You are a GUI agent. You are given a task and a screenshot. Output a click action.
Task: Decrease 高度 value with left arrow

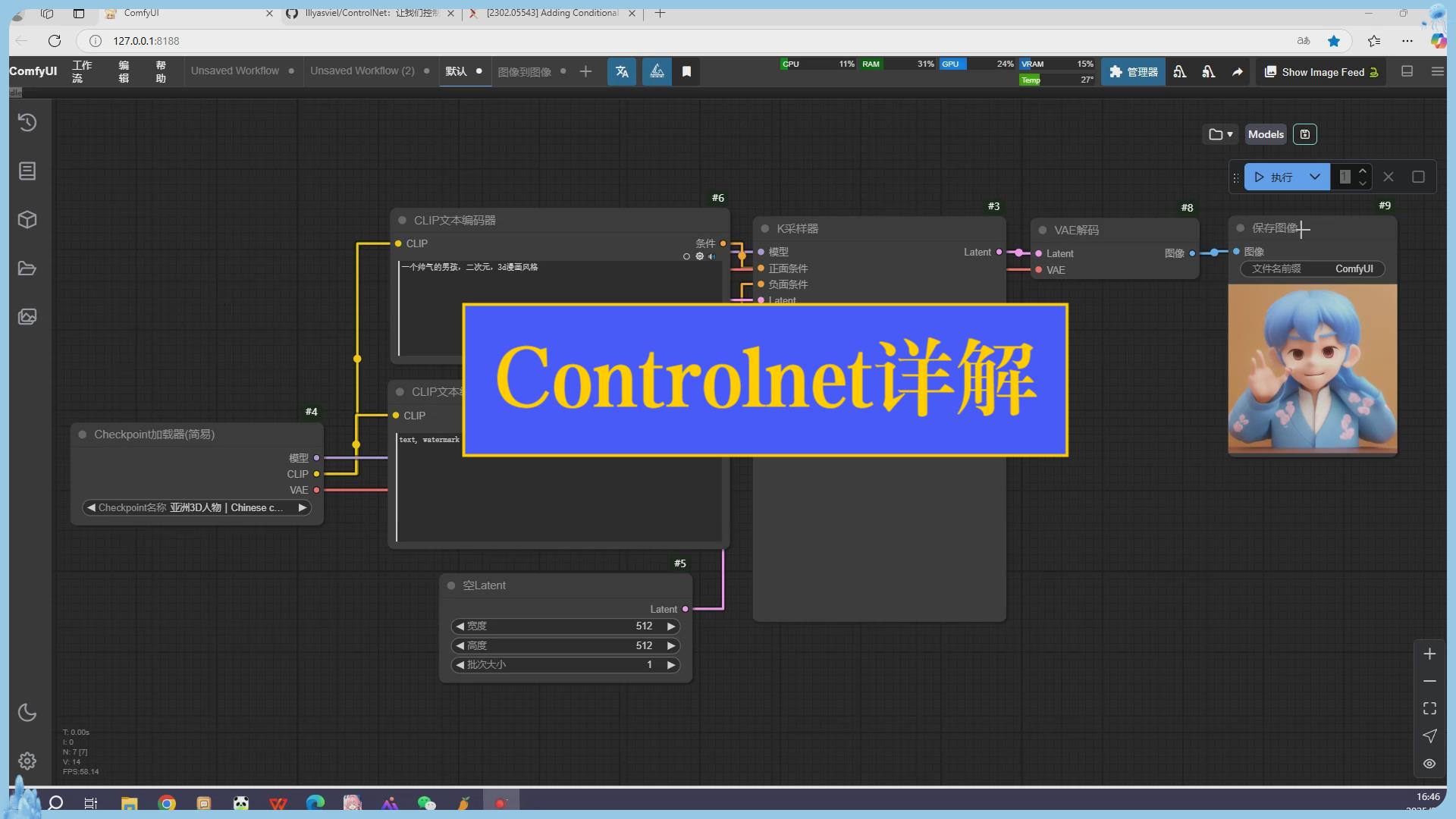[x=460, y=645]
